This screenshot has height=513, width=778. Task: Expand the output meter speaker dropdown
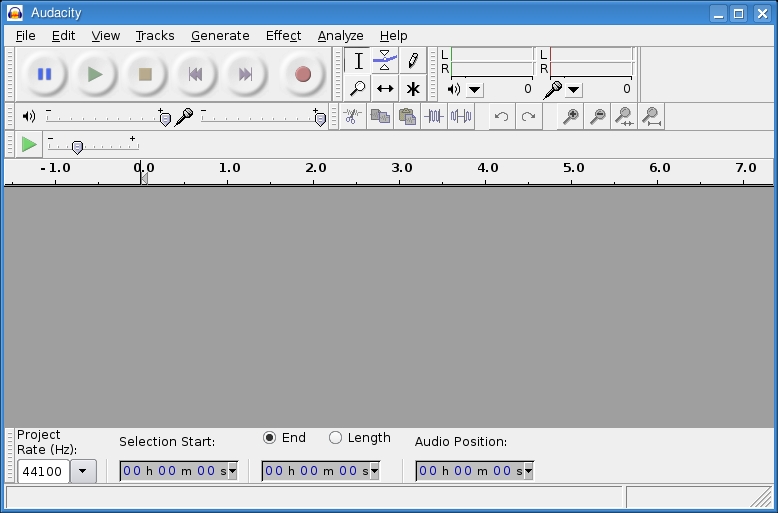[474, 89]
